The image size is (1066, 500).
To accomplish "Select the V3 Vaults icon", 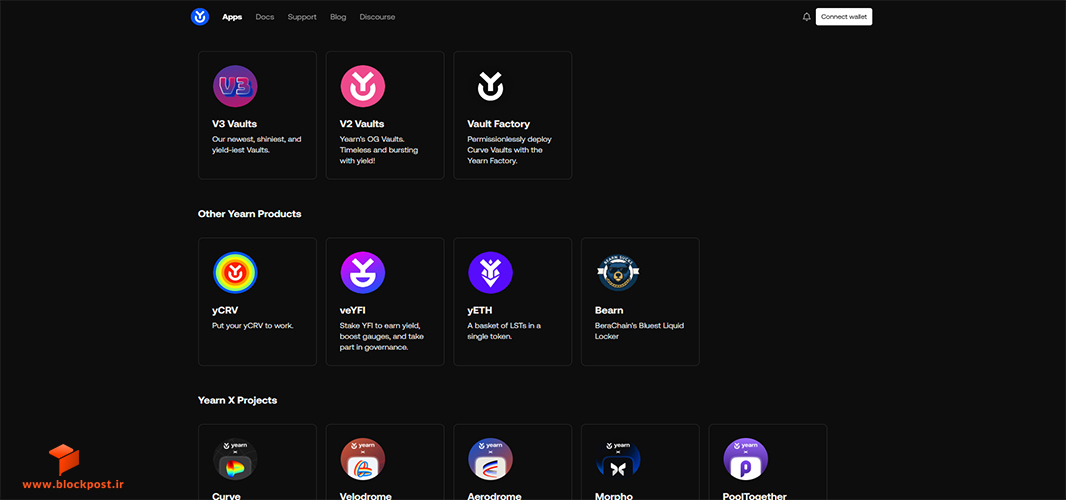I will tap(235, 86).
